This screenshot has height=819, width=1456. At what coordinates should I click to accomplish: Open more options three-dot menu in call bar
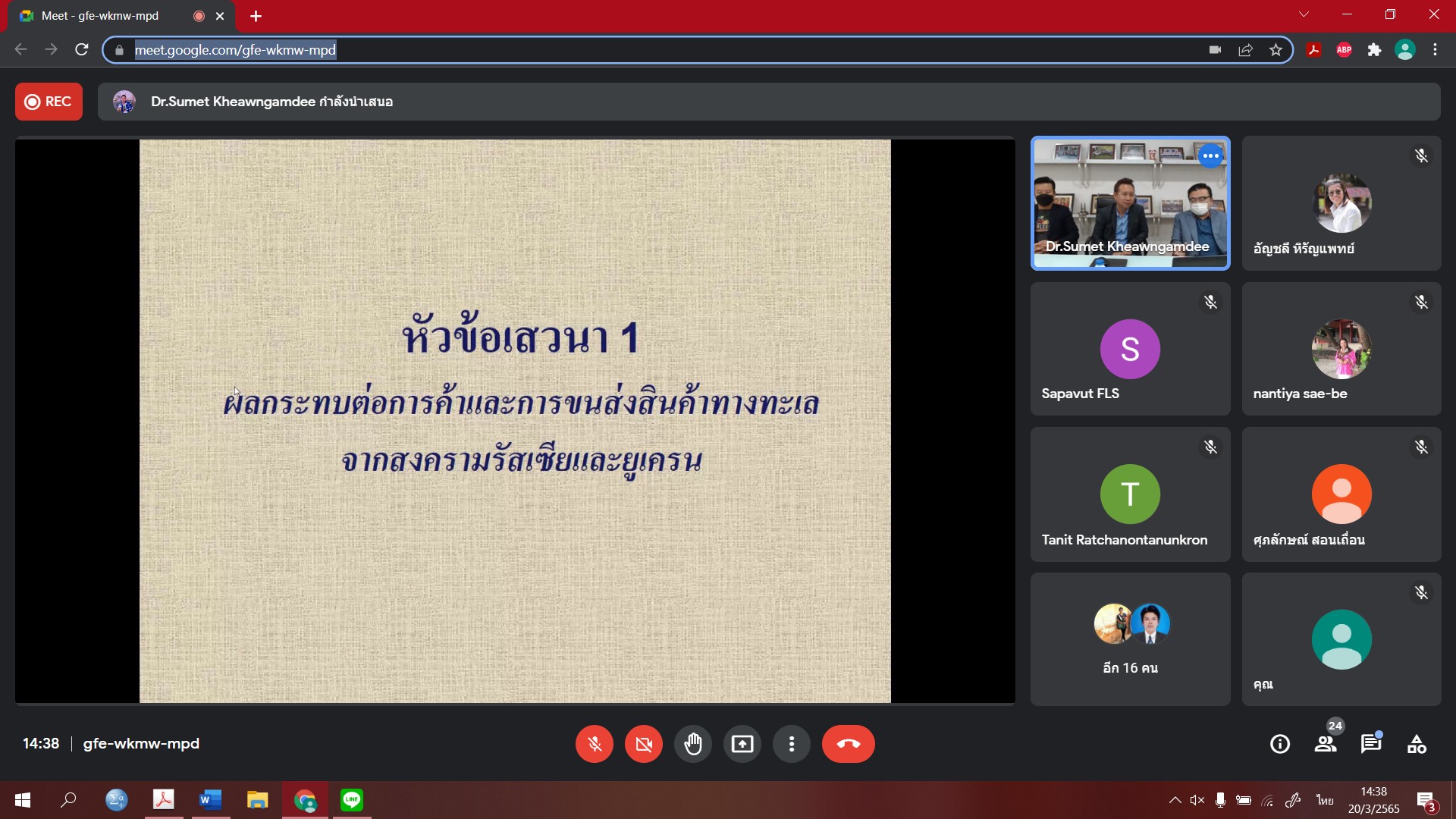792,744
